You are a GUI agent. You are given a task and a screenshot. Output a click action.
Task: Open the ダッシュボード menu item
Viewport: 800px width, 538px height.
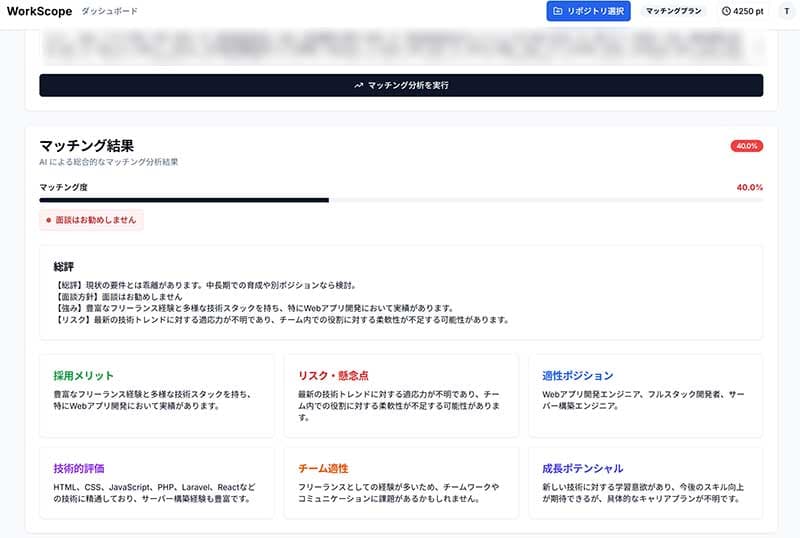click(x=109, y=11)
